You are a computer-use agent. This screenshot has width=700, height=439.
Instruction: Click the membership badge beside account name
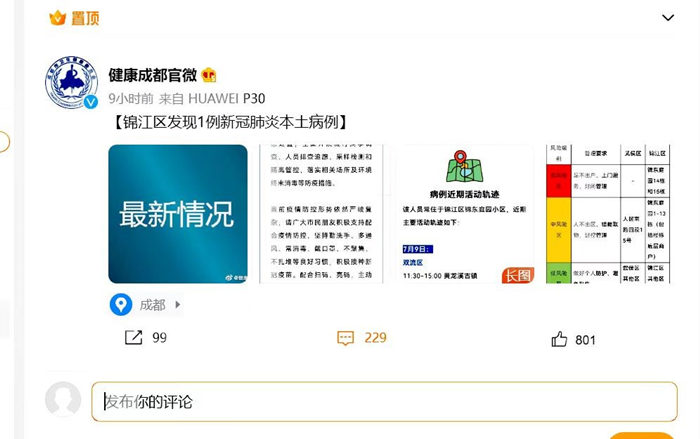point(209,75)
